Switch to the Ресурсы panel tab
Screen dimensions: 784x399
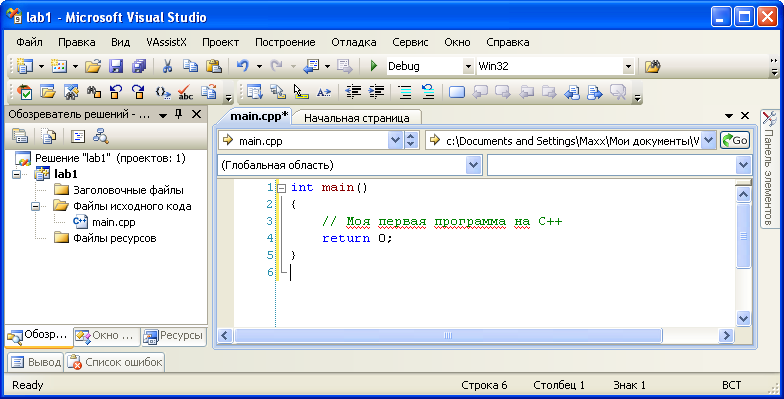pyautogui.click(x=174, y=336)
